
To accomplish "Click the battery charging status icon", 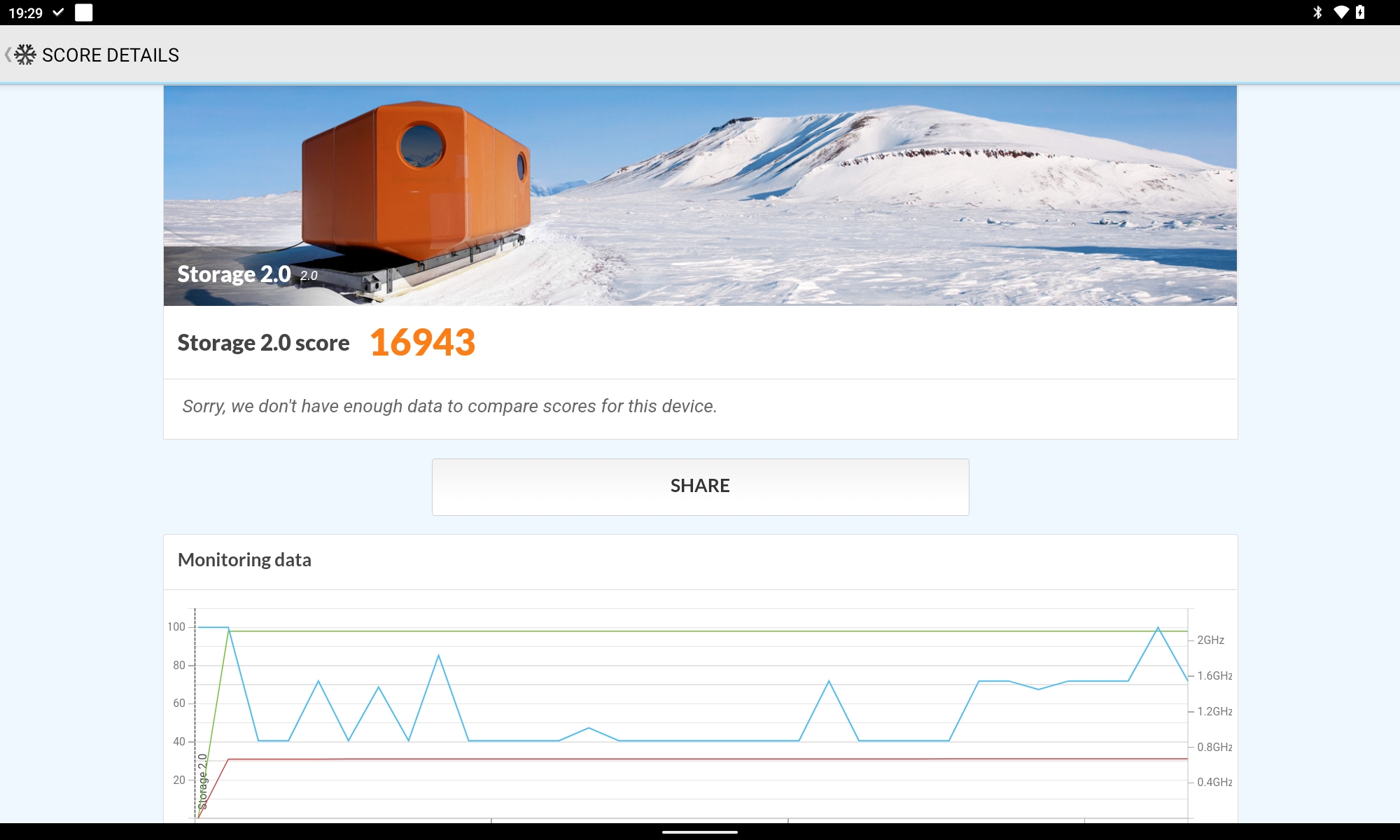I will 1360,12.
